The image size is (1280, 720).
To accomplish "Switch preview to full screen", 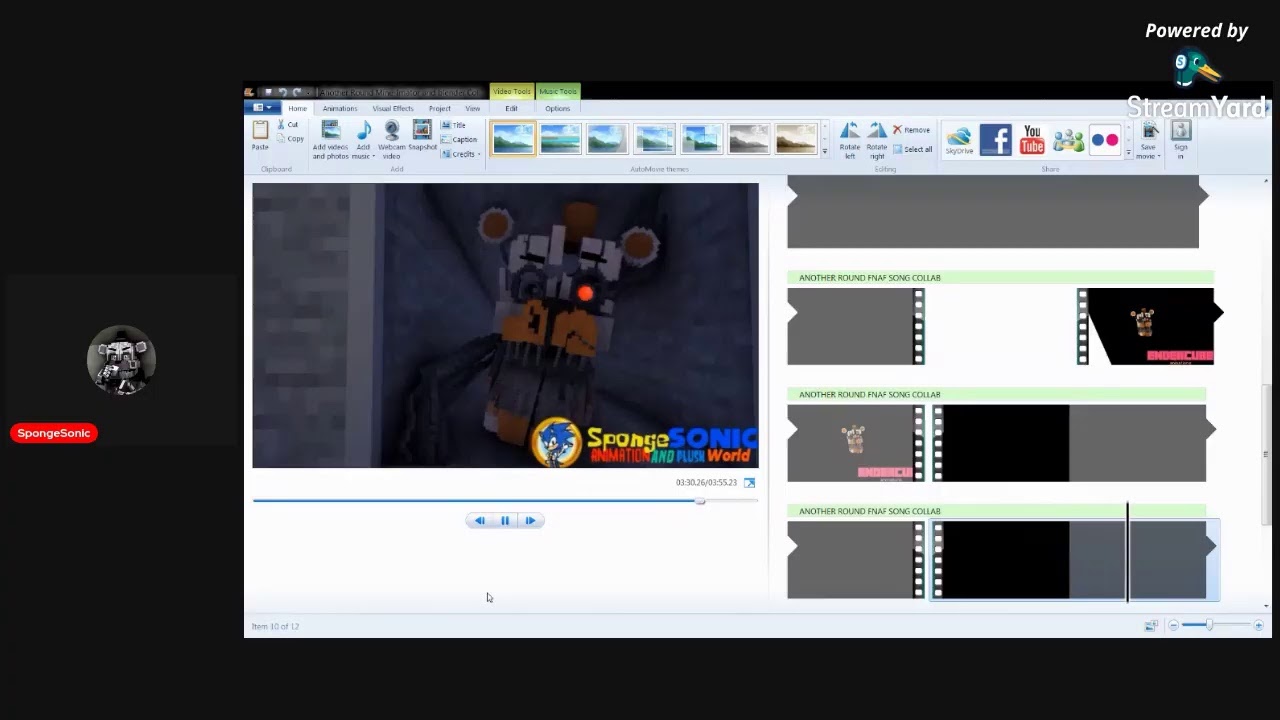I will pos(749,483).
